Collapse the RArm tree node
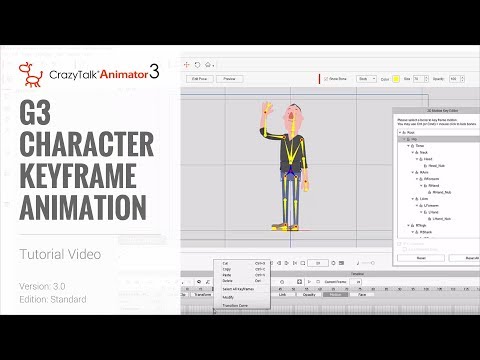The width and height of the screenshot is (480, 360). tap(413, 172)
